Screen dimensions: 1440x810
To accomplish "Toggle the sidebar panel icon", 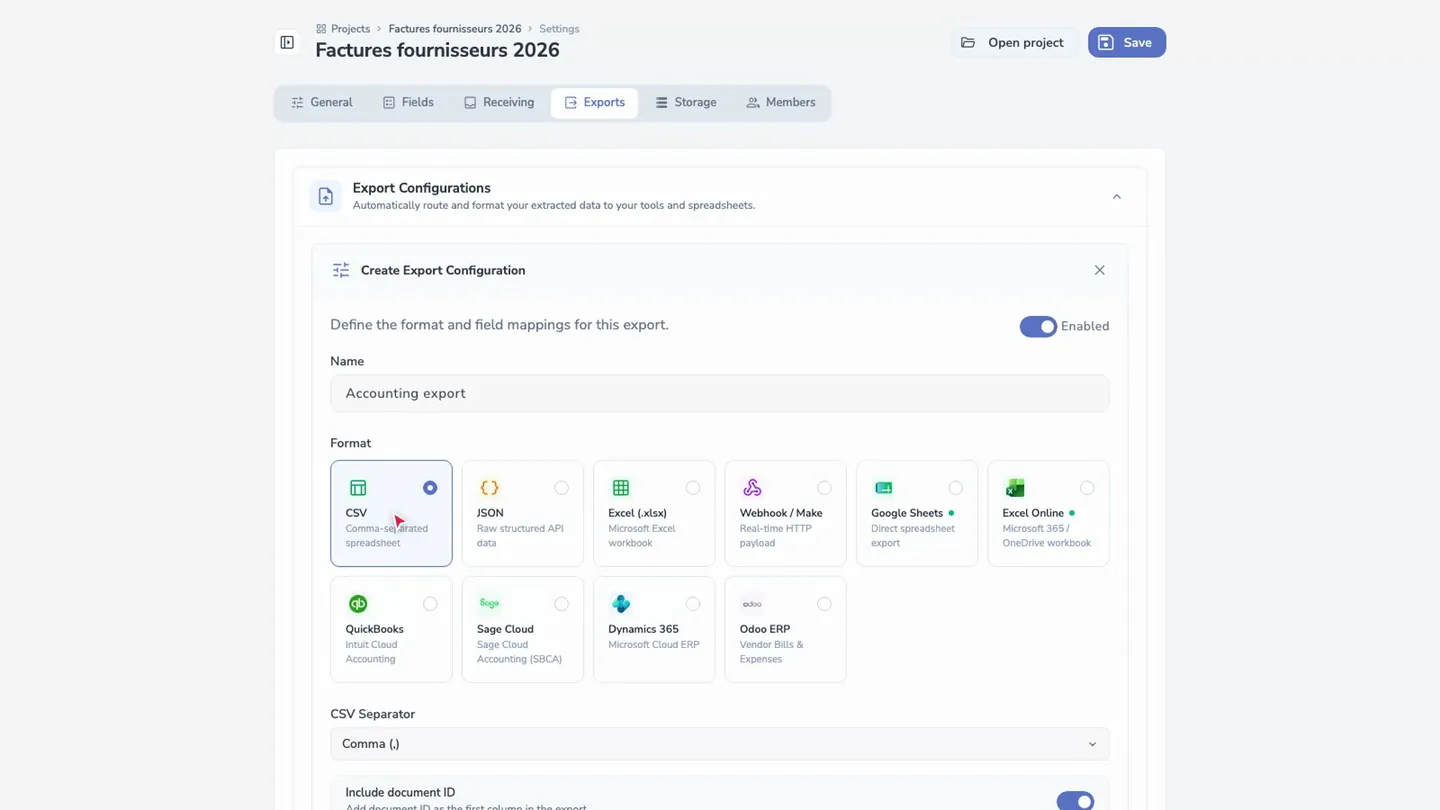I will (x=287, y=43).
